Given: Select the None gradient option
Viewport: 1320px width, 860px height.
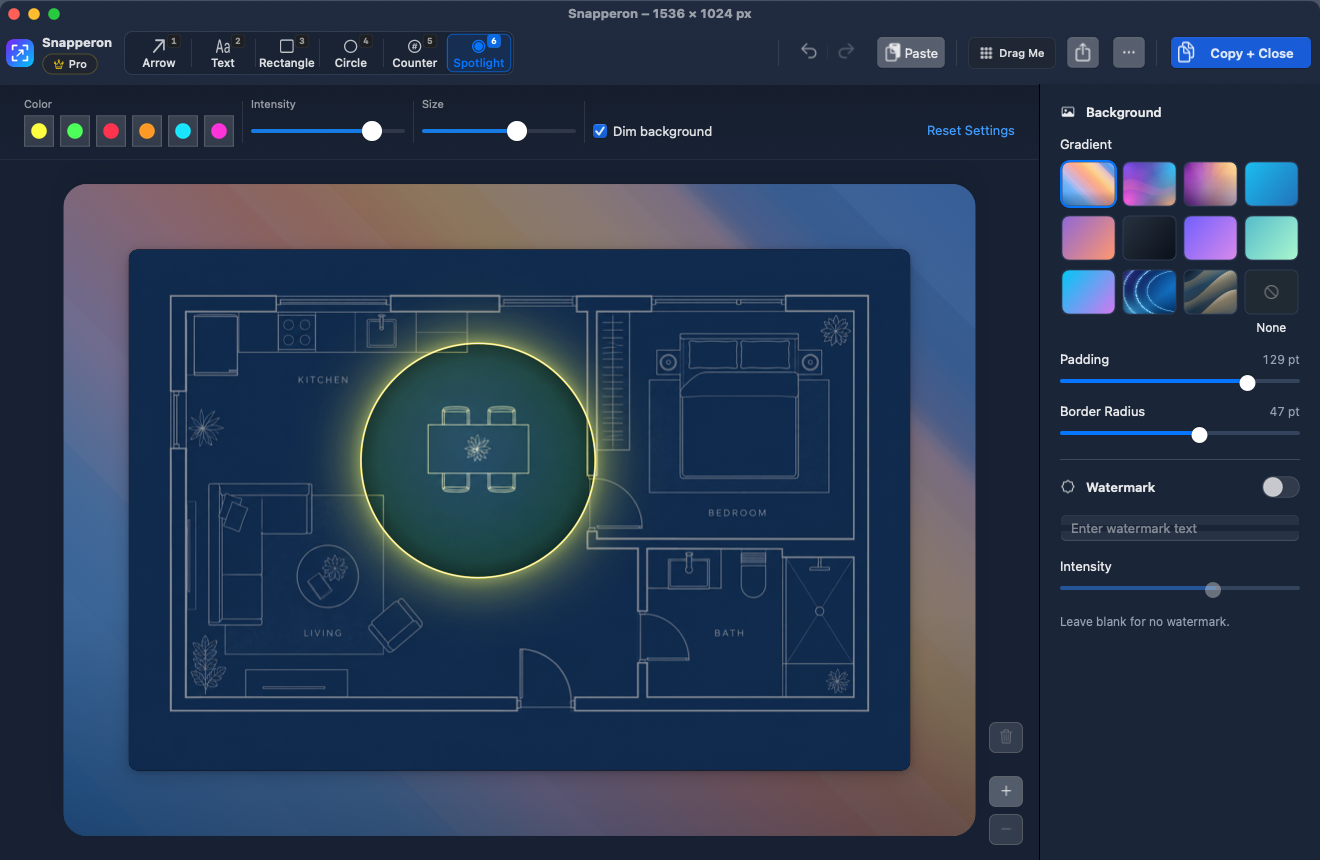Looking at the screenshot, I should [x=1271, y=292].
